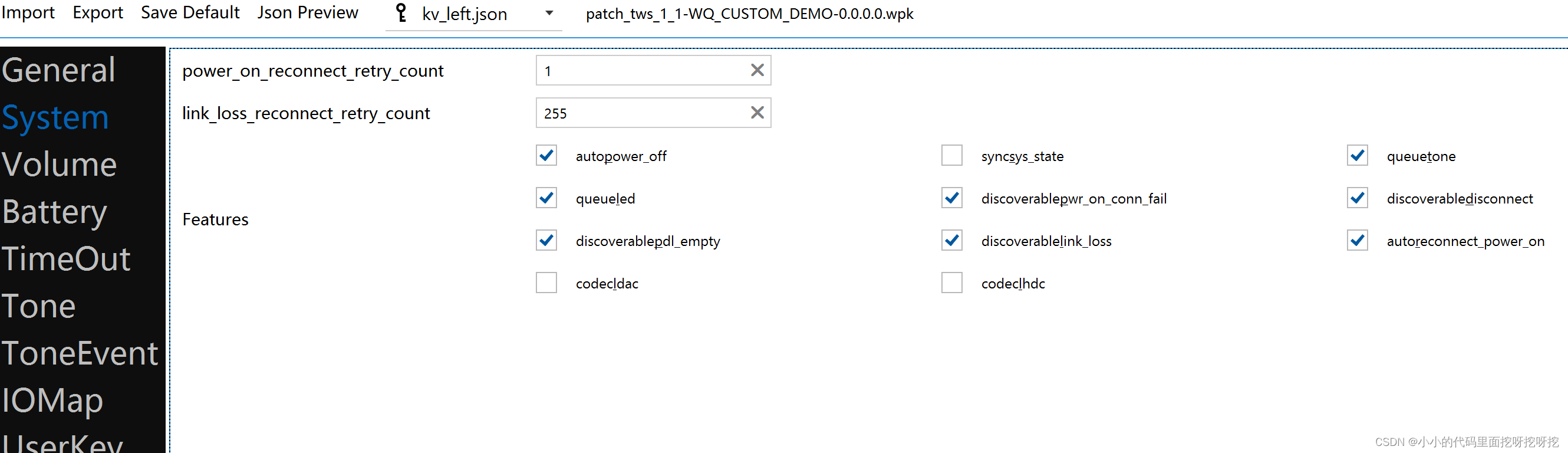This screenshot has height=453, width=1568.
Task: Click Import in the top menu
Action: pos(28,12)
